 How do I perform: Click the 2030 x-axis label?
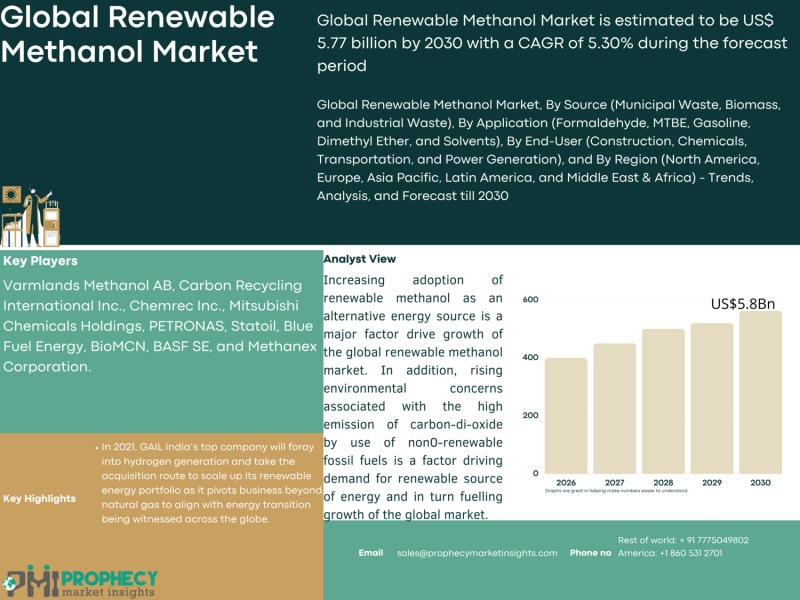click(760, 482)
